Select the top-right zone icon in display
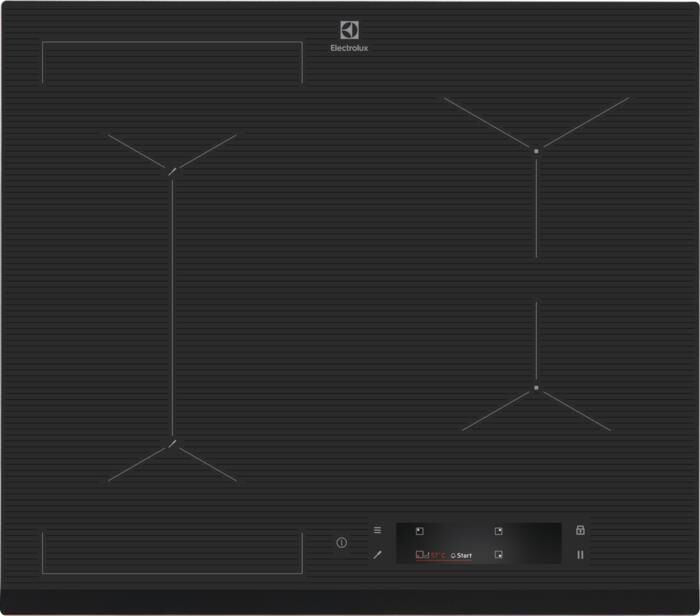The width and height of the screenshot is (700, 616). pyautogui.click(x=498, y=531)
